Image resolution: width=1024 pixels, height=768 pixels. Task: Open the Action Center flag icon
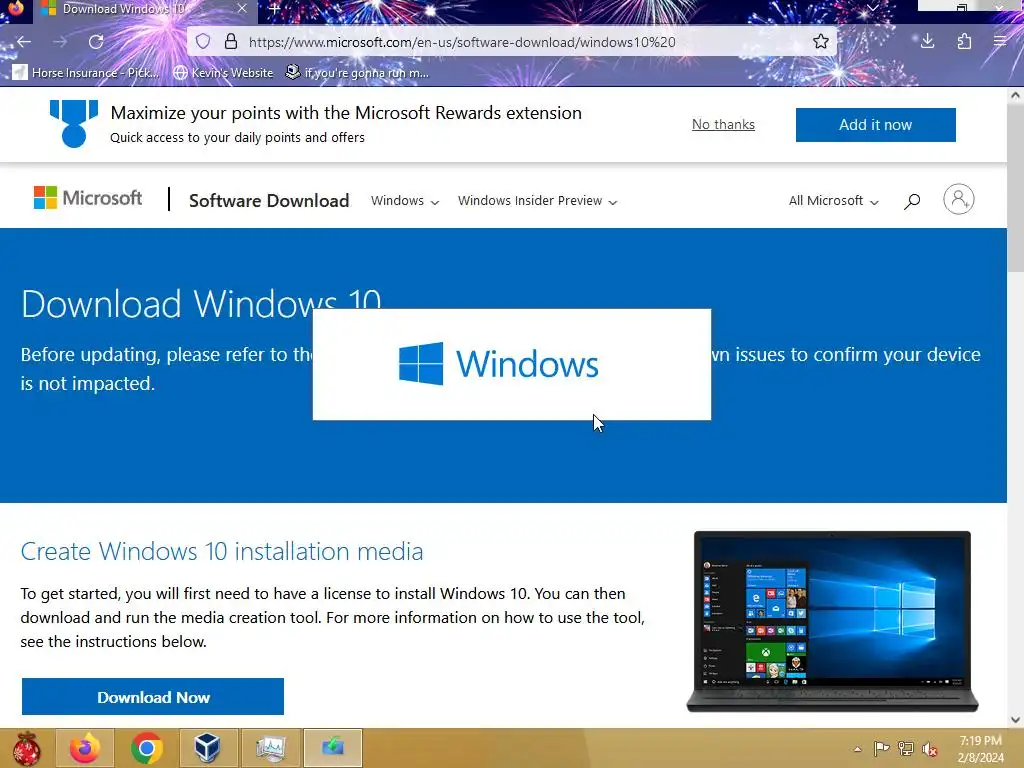click(x=881, y=748)
